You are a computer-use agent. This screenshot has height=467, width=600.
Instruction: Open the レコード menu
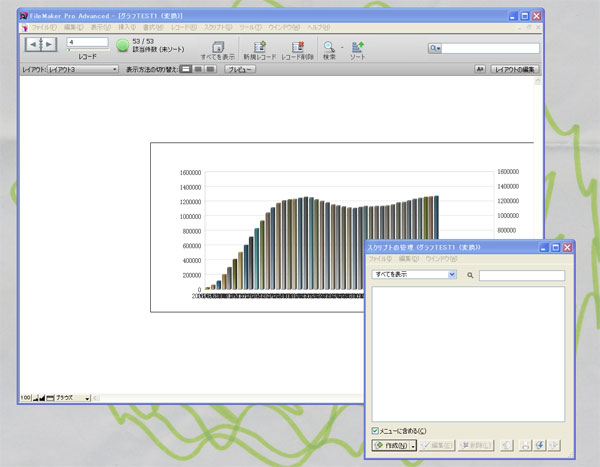184,28
